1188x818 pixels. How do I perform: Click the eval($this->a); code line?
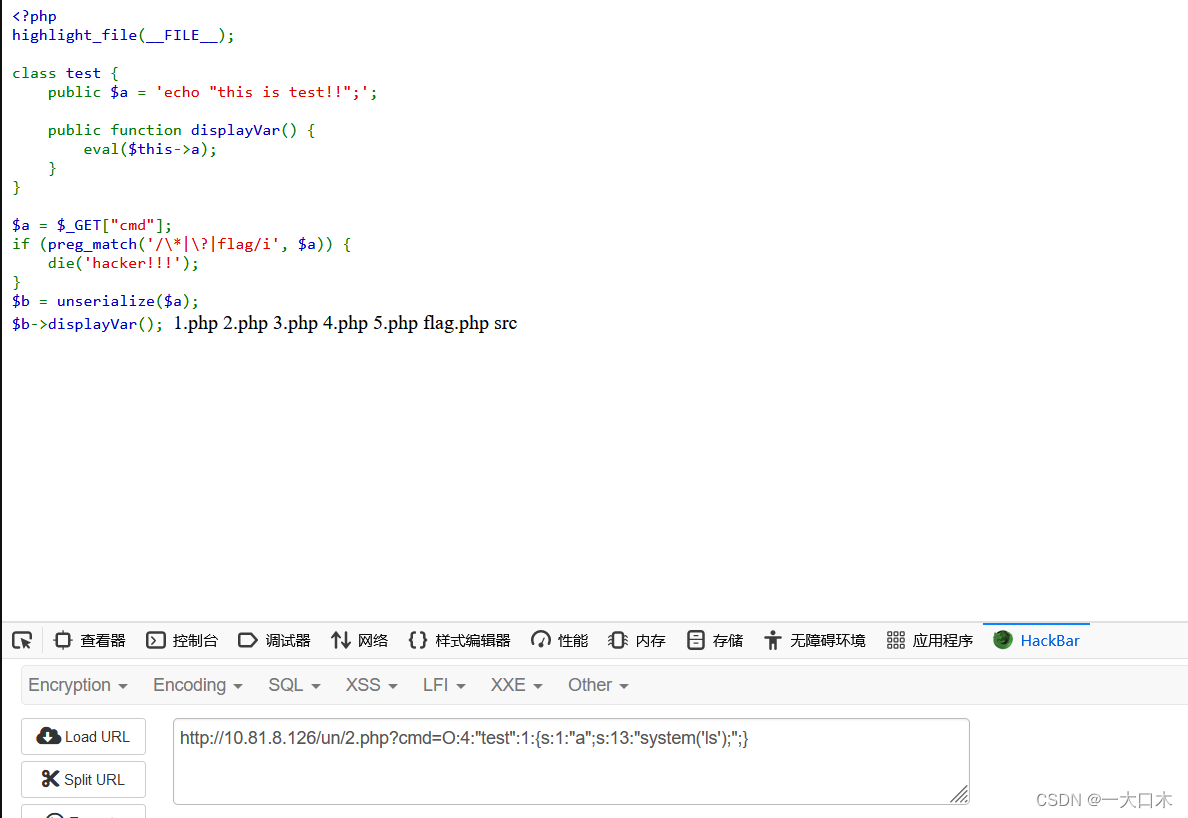(x=150, y=149)
